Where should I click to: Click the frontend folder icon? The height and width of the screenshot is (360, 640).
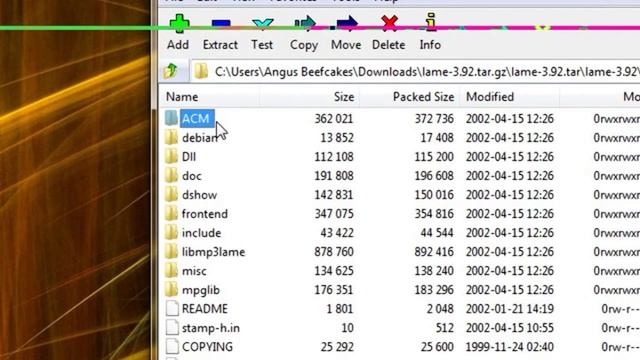coord(171,214)
